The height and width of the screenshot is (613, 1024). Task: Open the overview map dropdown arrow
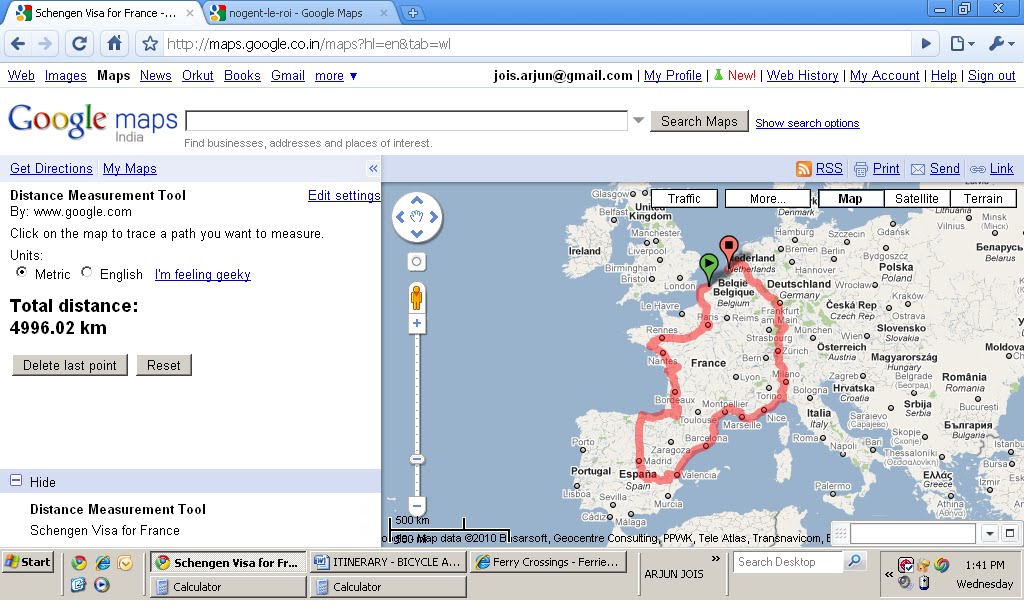[x=989, y=533]
